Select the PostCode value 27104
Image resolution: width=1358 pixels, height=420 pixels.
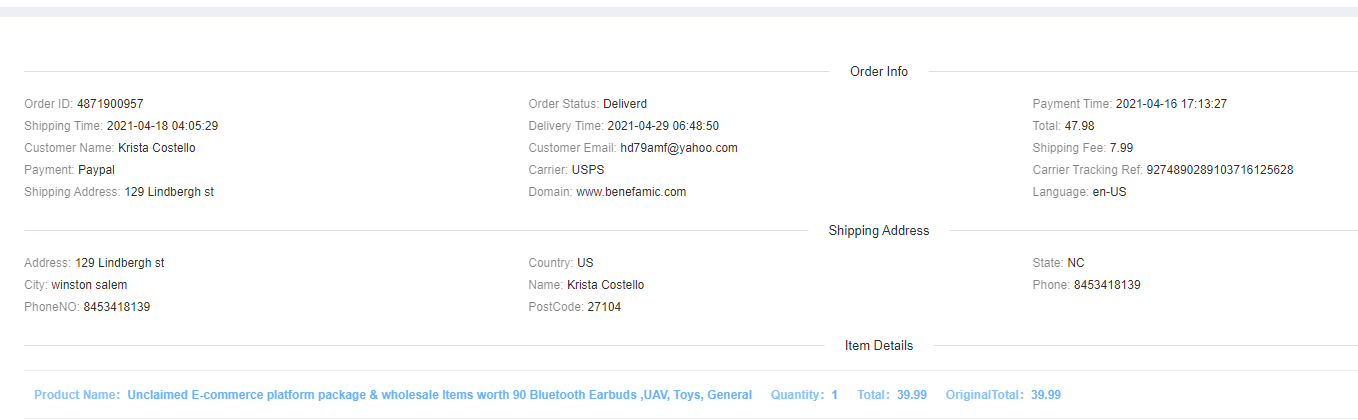pyautogui.click(x=604, y=307)
